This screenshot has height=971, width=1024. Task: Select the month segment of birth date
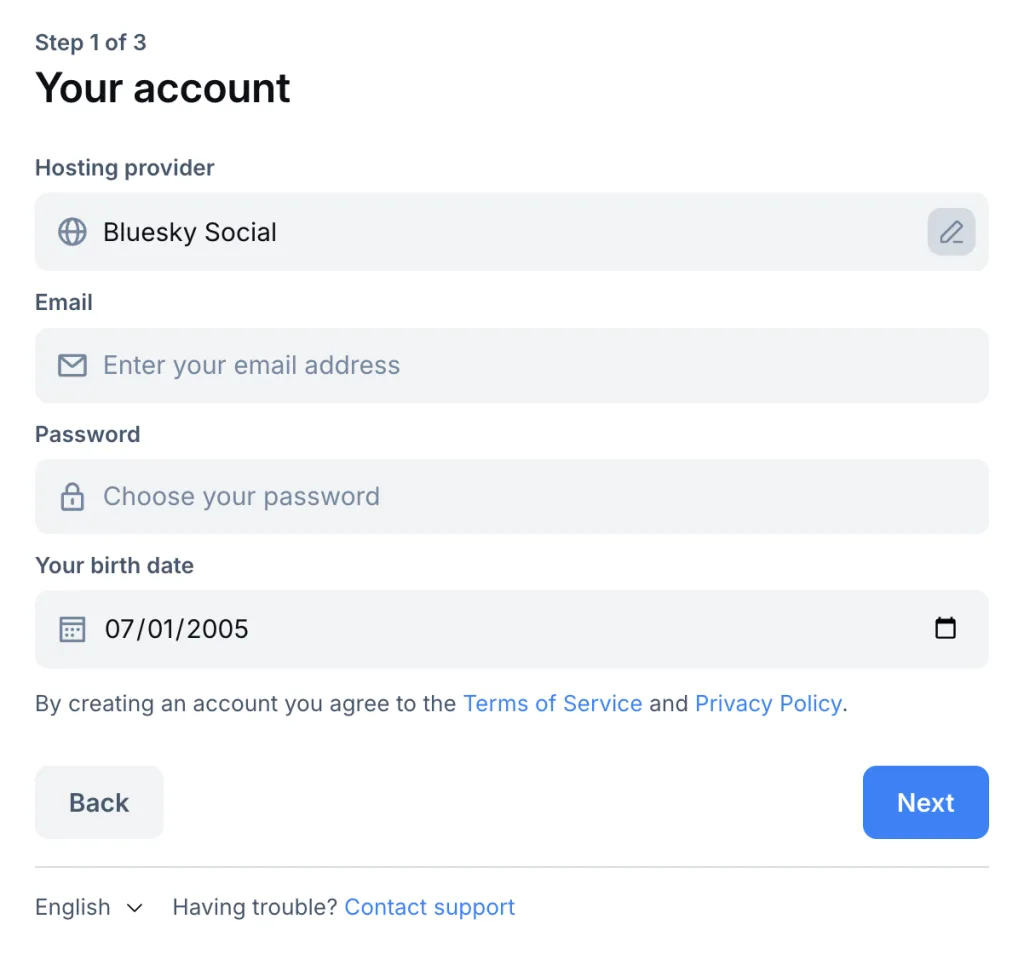[x=119, y=629]
